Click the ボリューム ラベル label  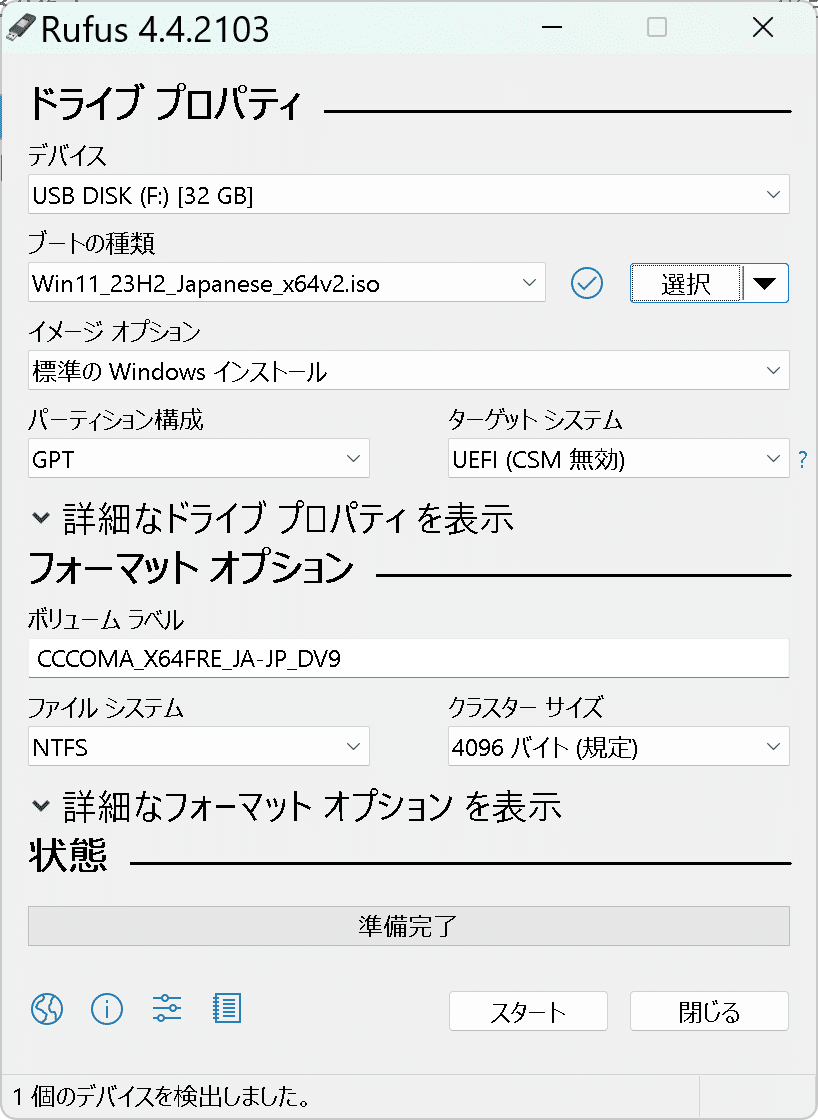[x=106, y=619]
